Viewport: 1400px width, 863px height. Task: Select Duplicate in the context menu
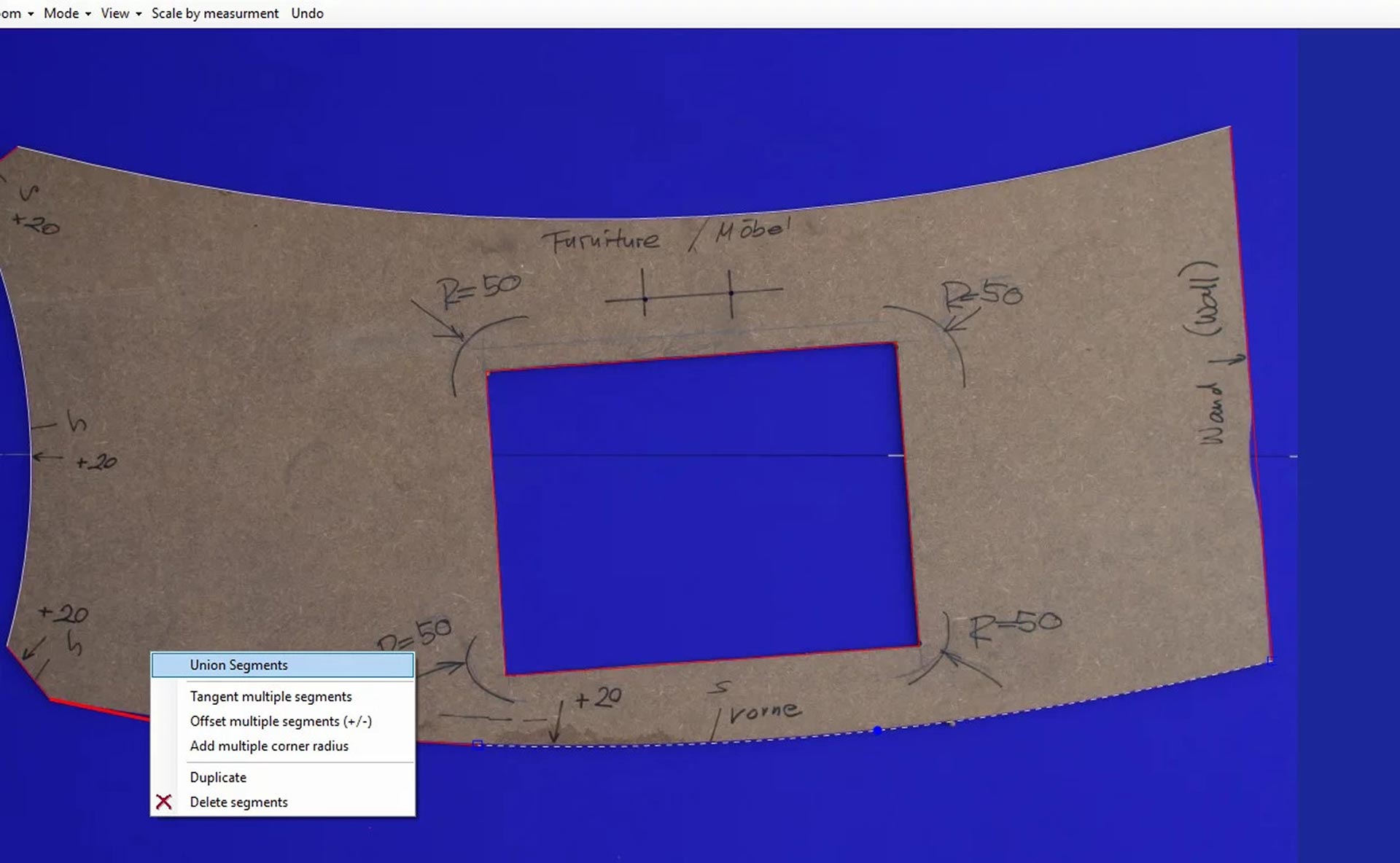[x=218, y=778]
